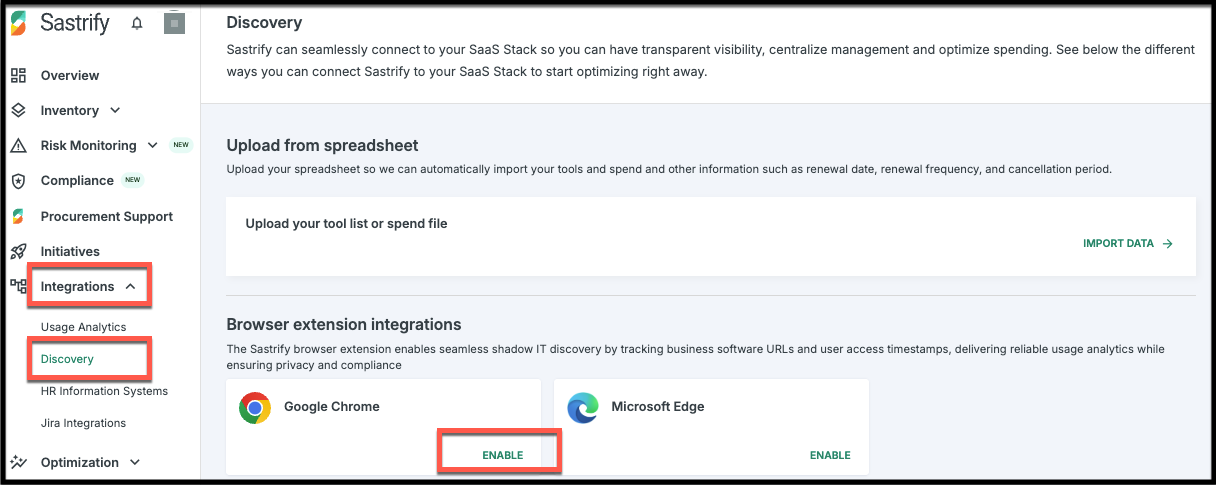Click the Sastrify logo icon

pyautogui.click(x=19, y=24)
